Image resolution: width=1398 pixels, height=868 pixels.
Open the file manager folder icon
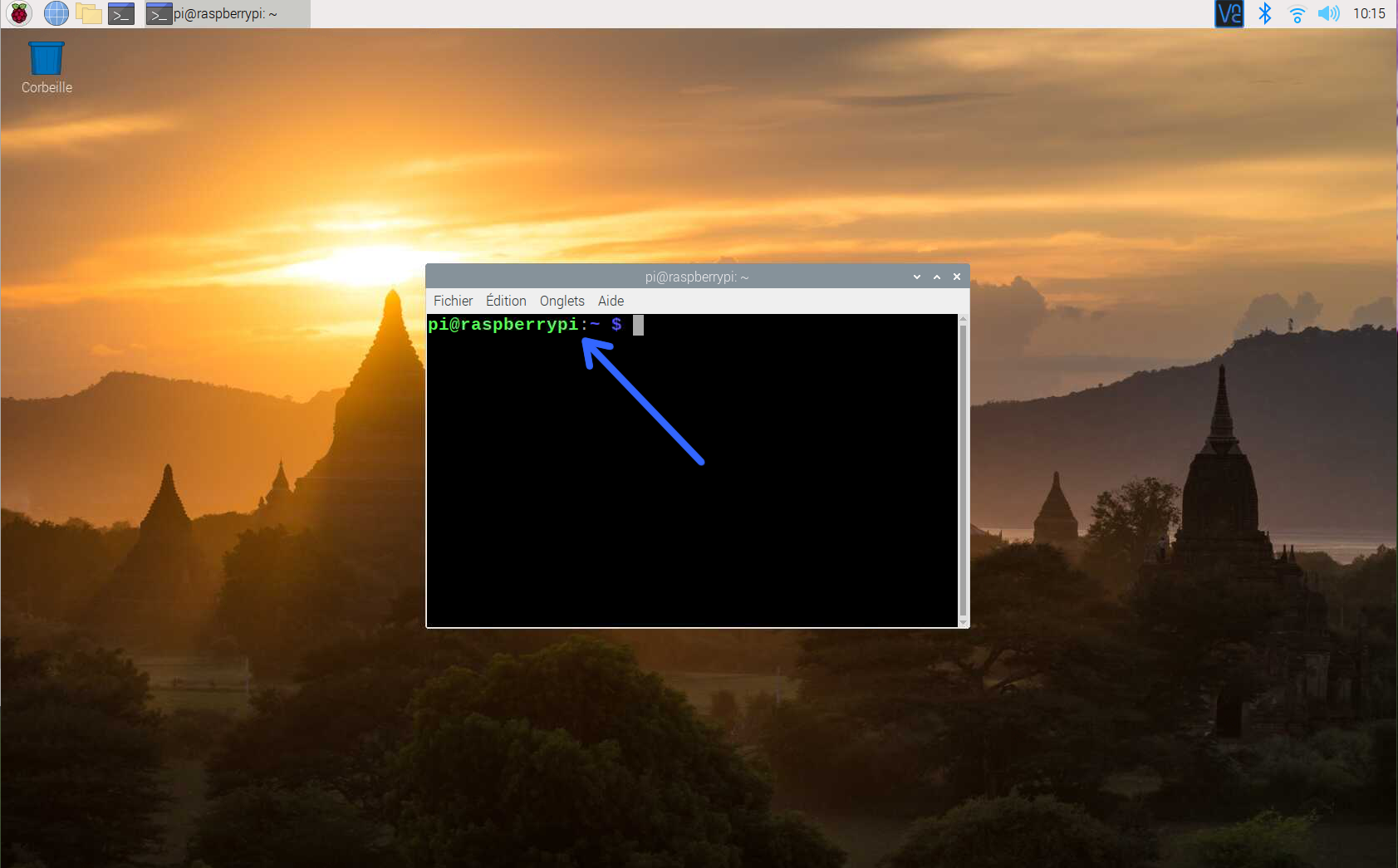tap(88, 13)
